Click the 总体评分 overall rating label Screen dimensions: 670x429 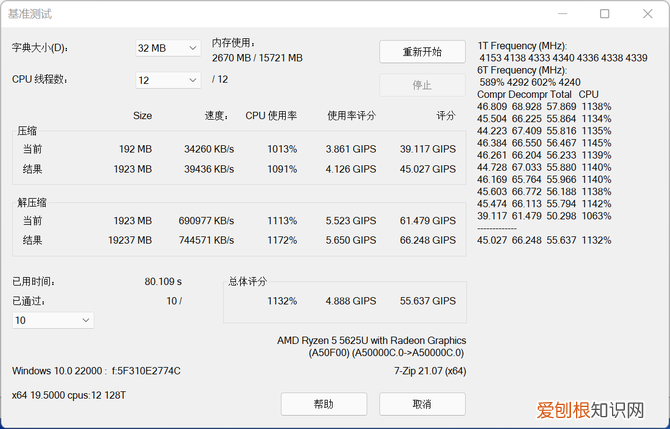pos(247,282)
